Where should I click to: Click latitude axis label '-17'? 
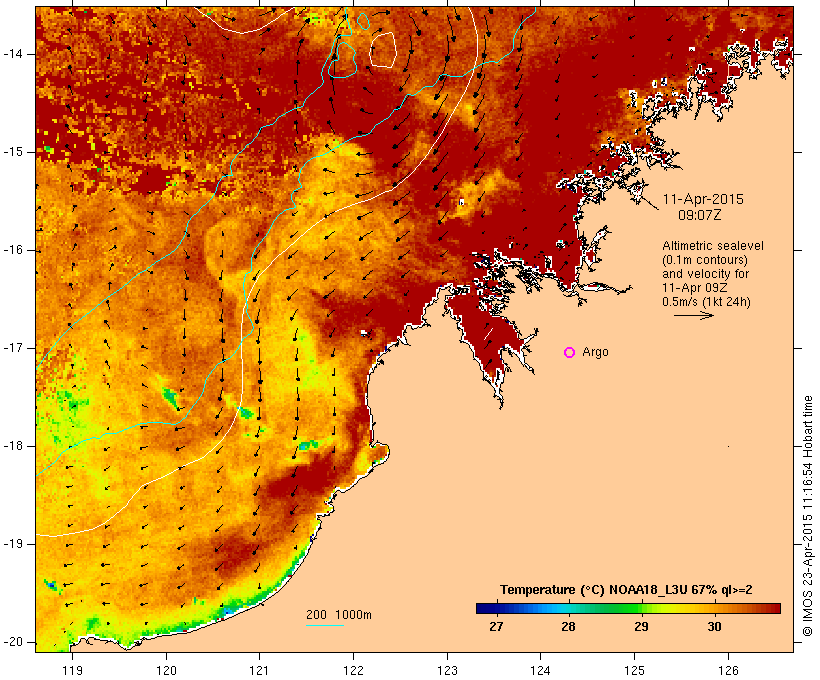(14, 348)
